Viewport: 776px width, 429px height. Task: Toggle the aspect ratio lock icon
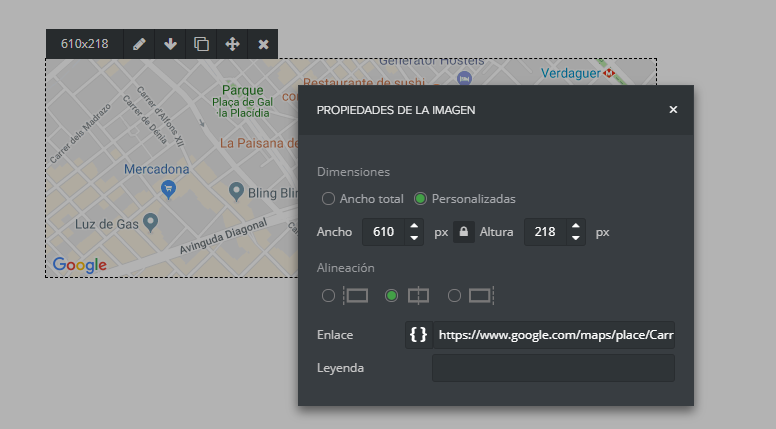pos(464,232)
